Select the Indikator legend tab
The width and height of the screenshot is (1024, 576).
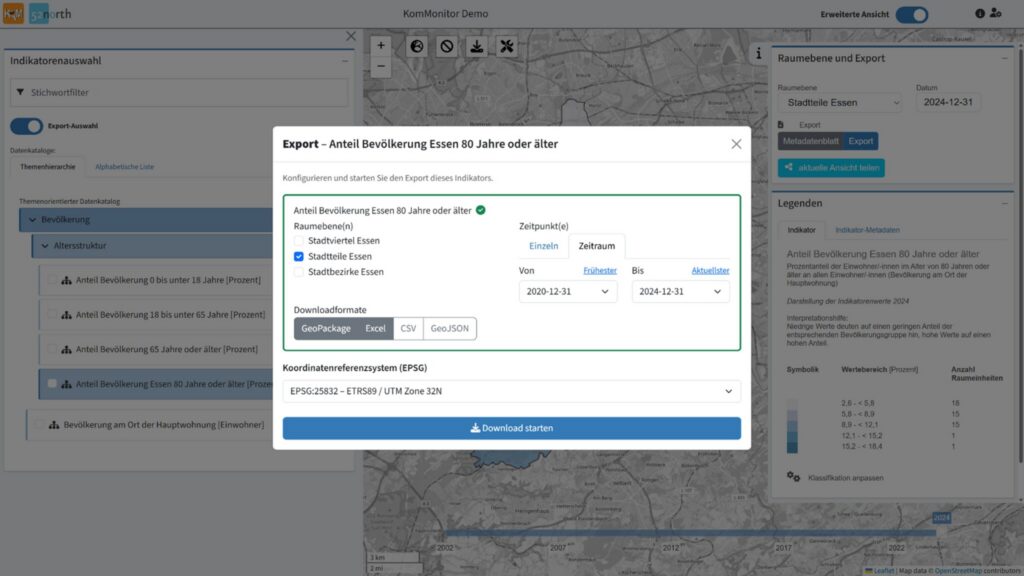coord(801,230)
